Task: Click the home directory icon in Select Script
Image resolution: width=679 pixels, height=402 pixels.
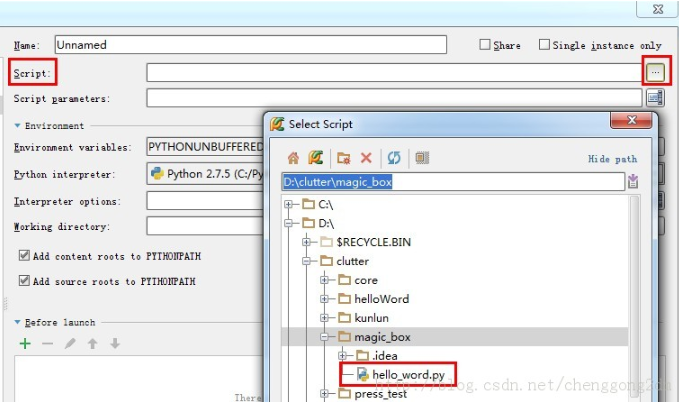Action: point(293,158)
